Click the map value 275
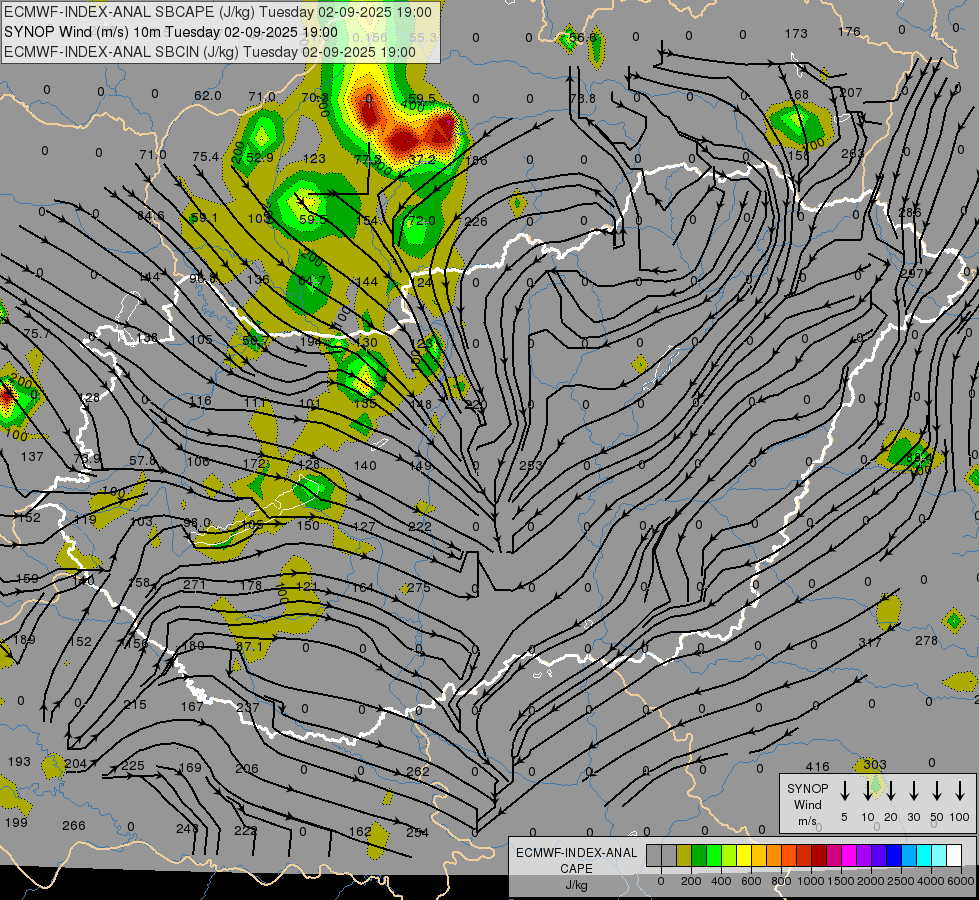 (x=418, y=588)
